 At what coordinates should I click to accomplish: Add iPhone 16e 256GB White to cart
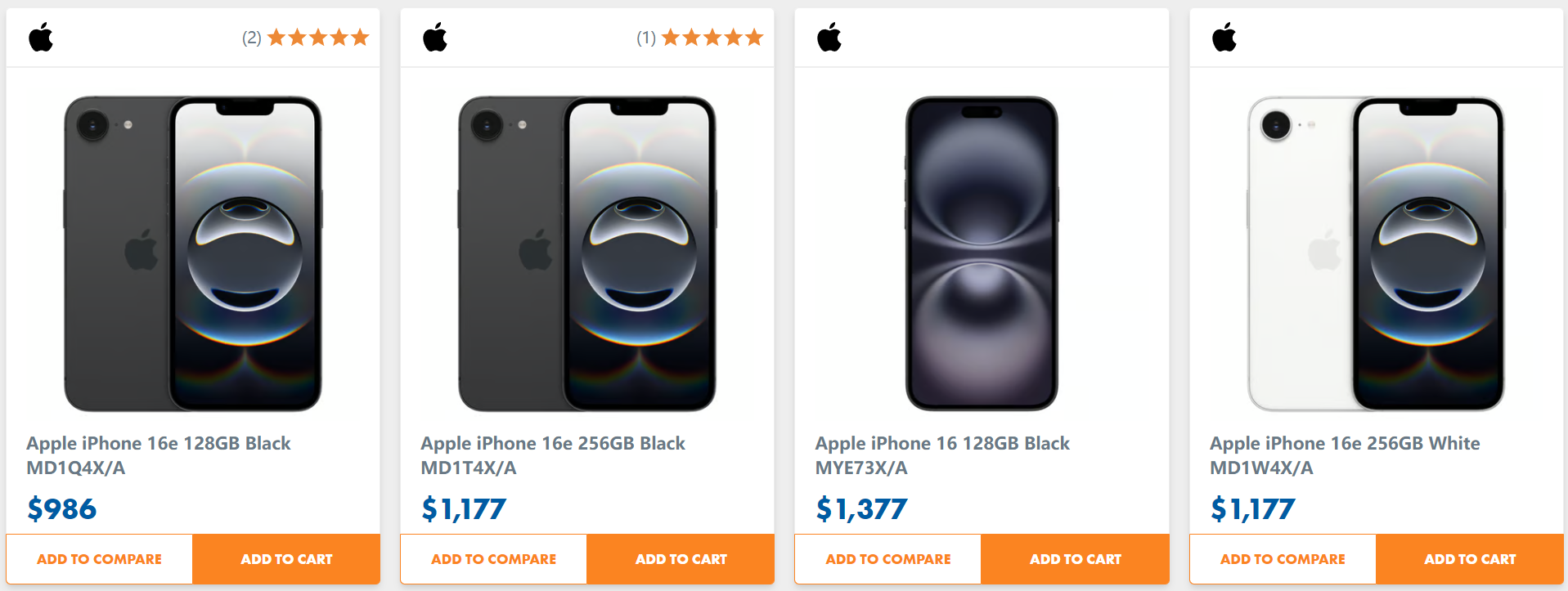(x=1470, y=559)
